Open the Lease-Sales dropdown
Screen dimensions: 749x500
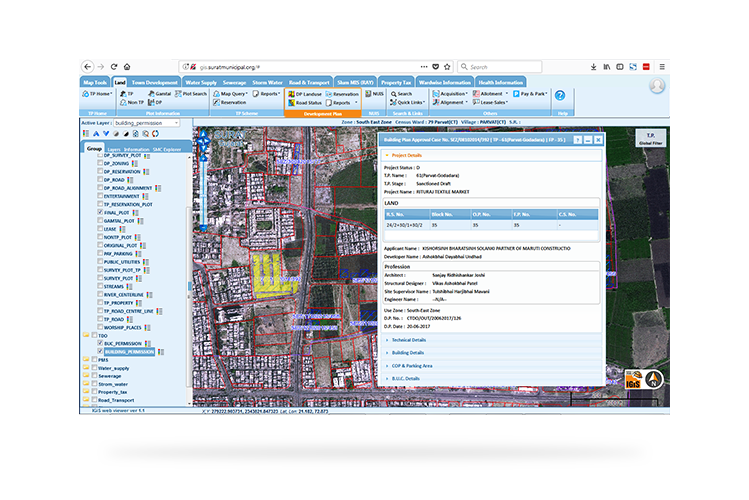pyautogui.click(x=490, y=102)
